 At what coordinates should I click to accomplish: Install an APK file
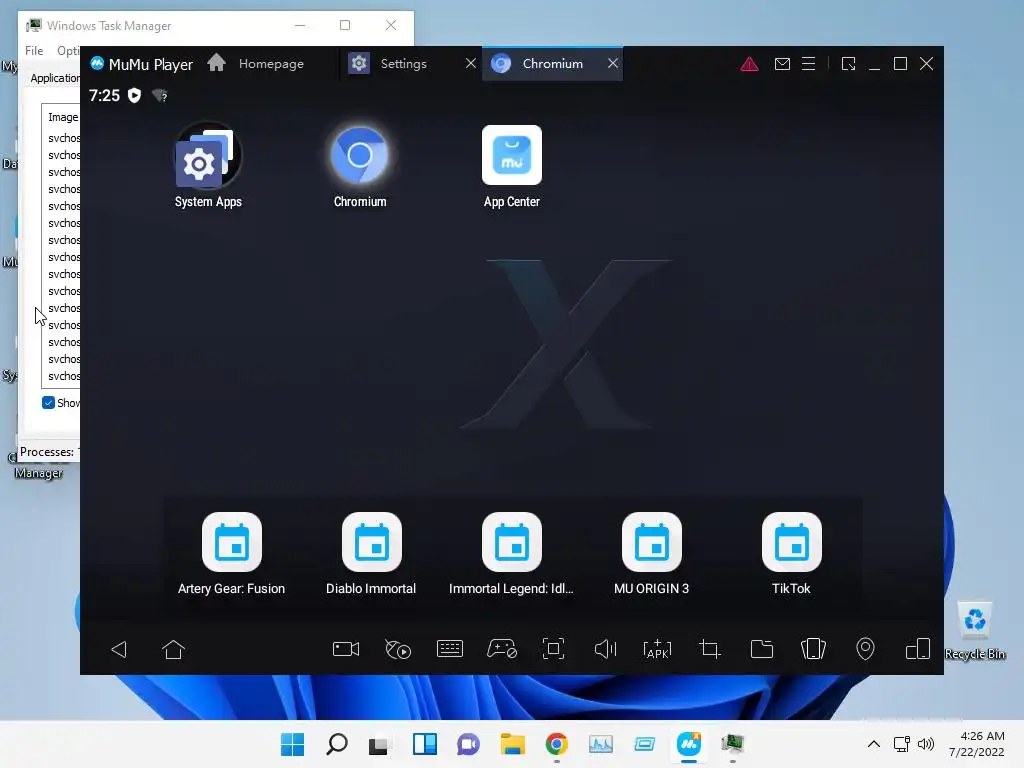(658, 649)
